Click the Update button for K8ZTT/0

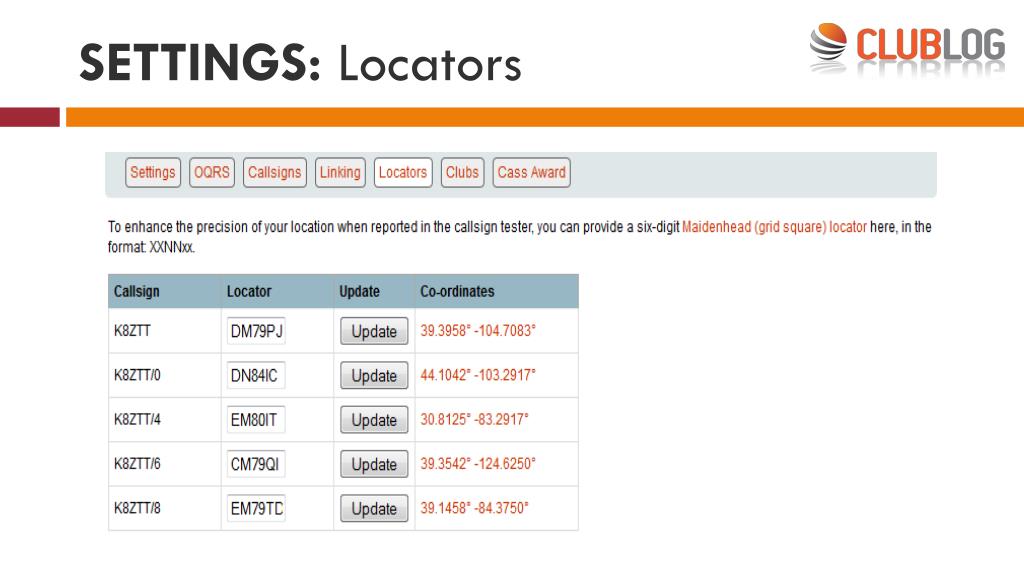374,376
